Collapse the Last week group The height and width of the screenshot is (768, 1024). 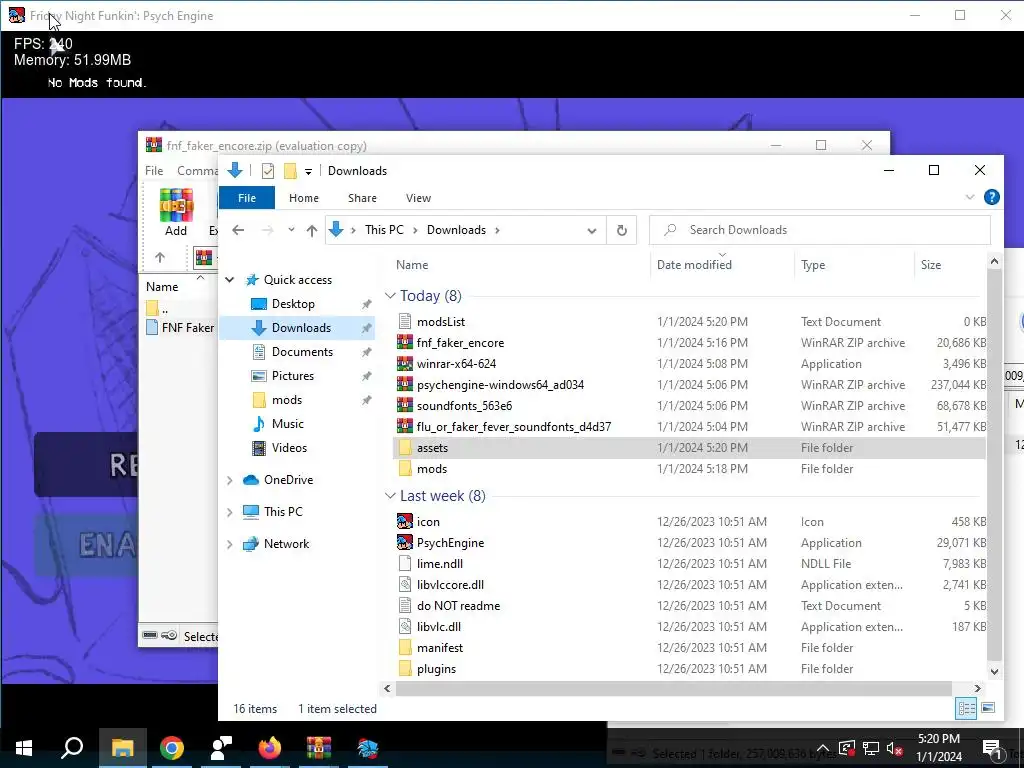coord(390,496)
